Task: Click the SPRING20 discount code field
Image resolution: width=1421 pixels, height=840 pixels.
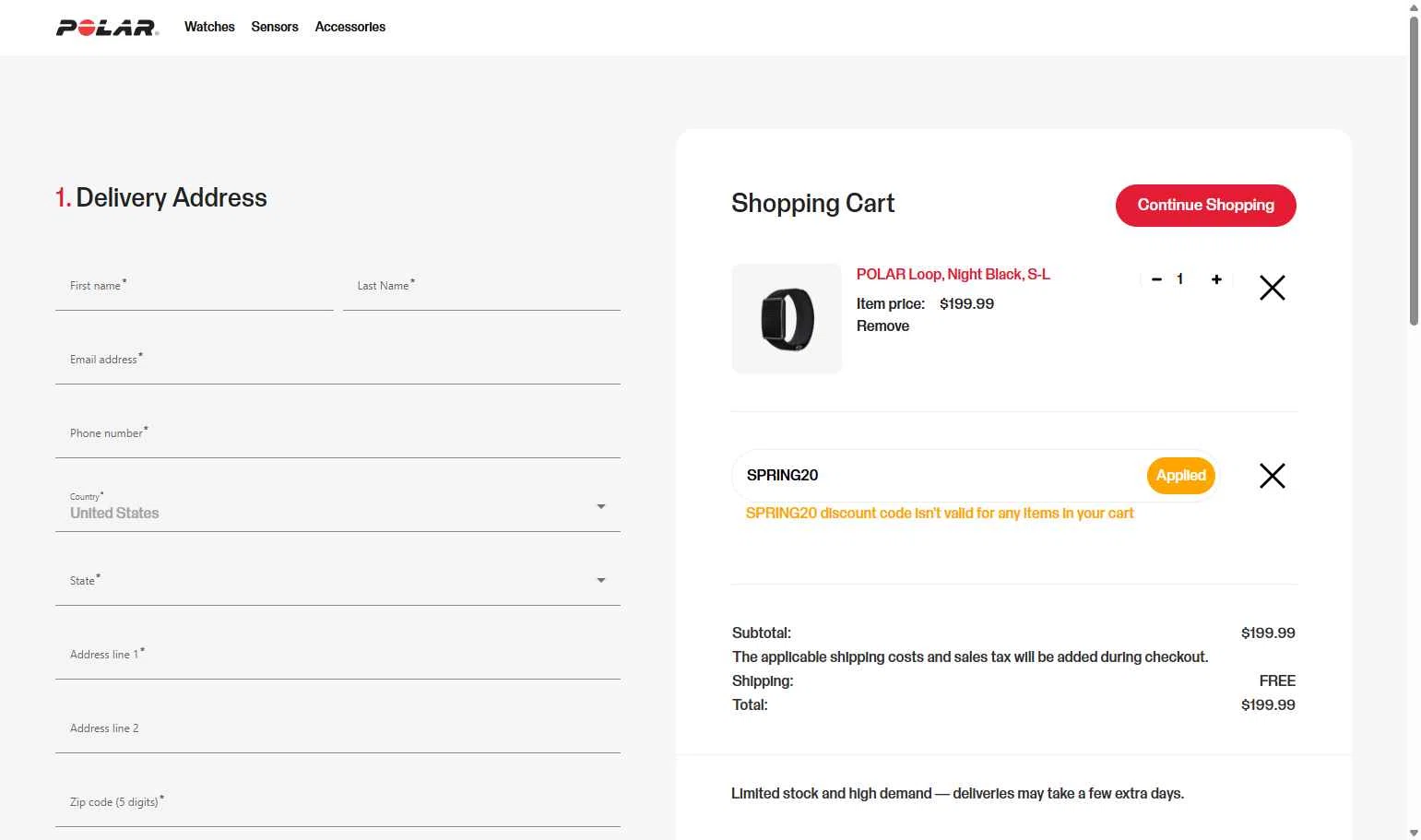Action: pyautogui.click(x=941, y=476)
